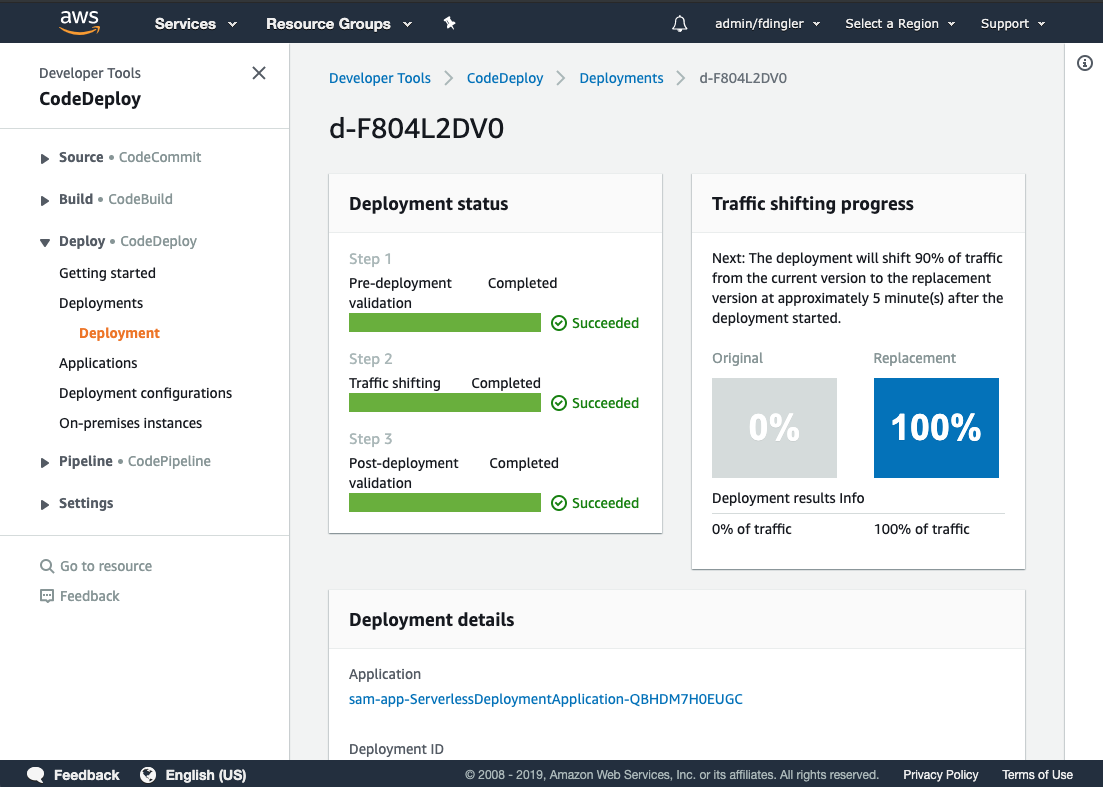Viewport: 1103px width, 787px height.
Task: Click the Pre-deployment validation progress bar
Action: [x=445, y=322]
